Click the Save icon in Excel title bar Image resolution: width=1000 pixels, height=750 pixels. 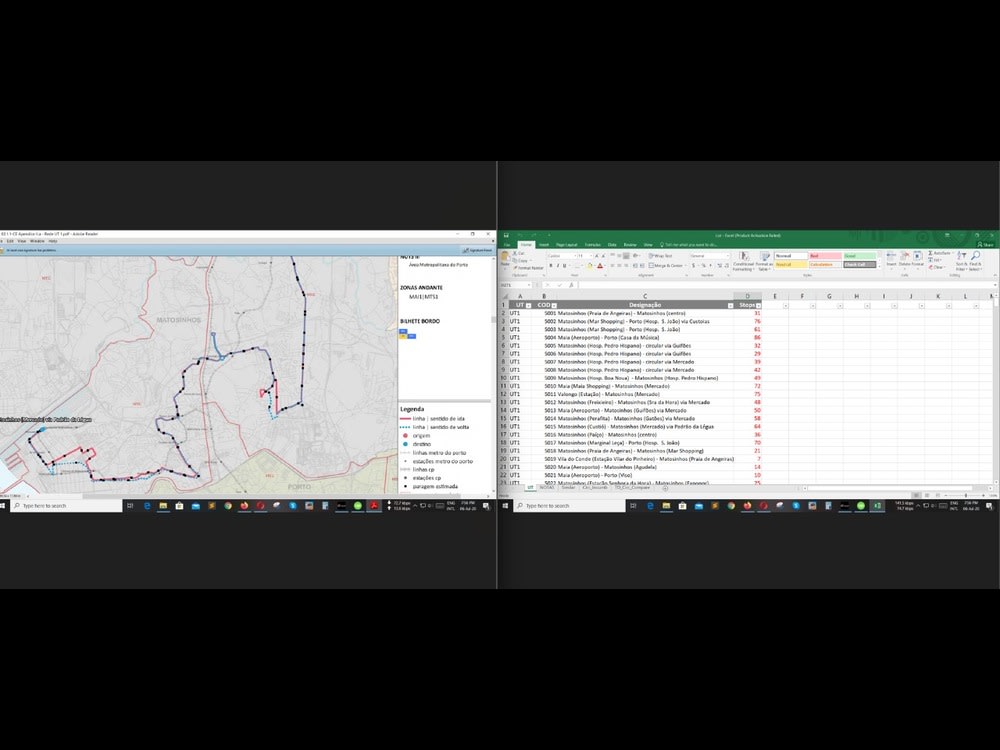[x=506, y=235]
